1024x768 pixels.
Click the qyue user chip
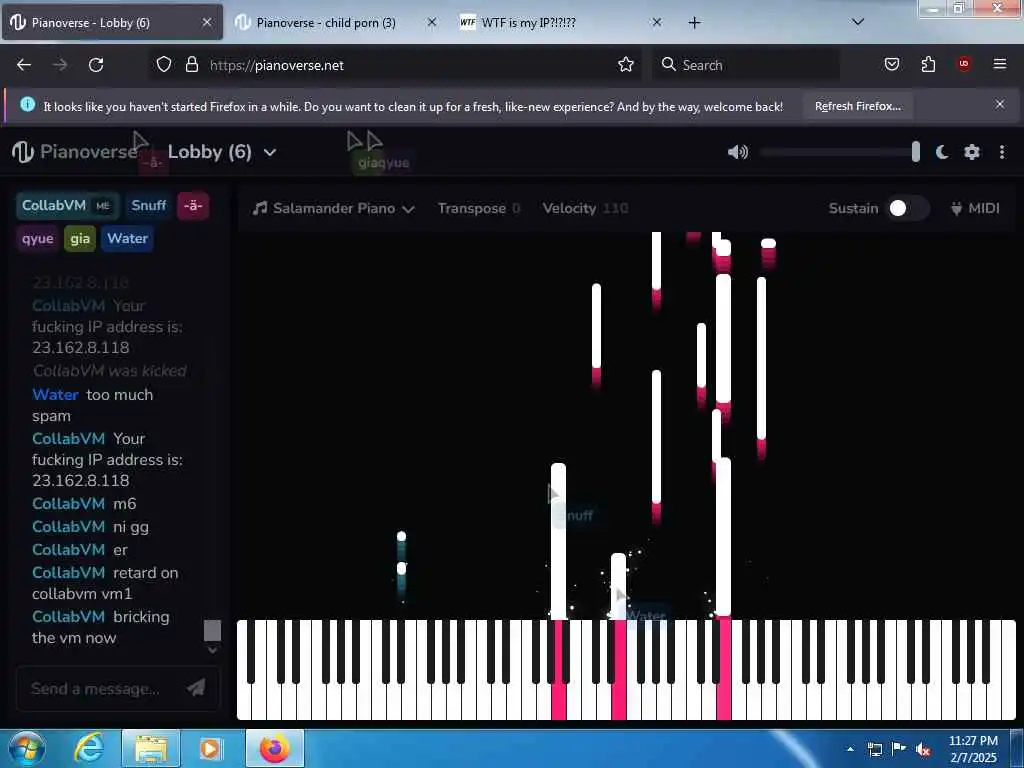coord(37,238)
